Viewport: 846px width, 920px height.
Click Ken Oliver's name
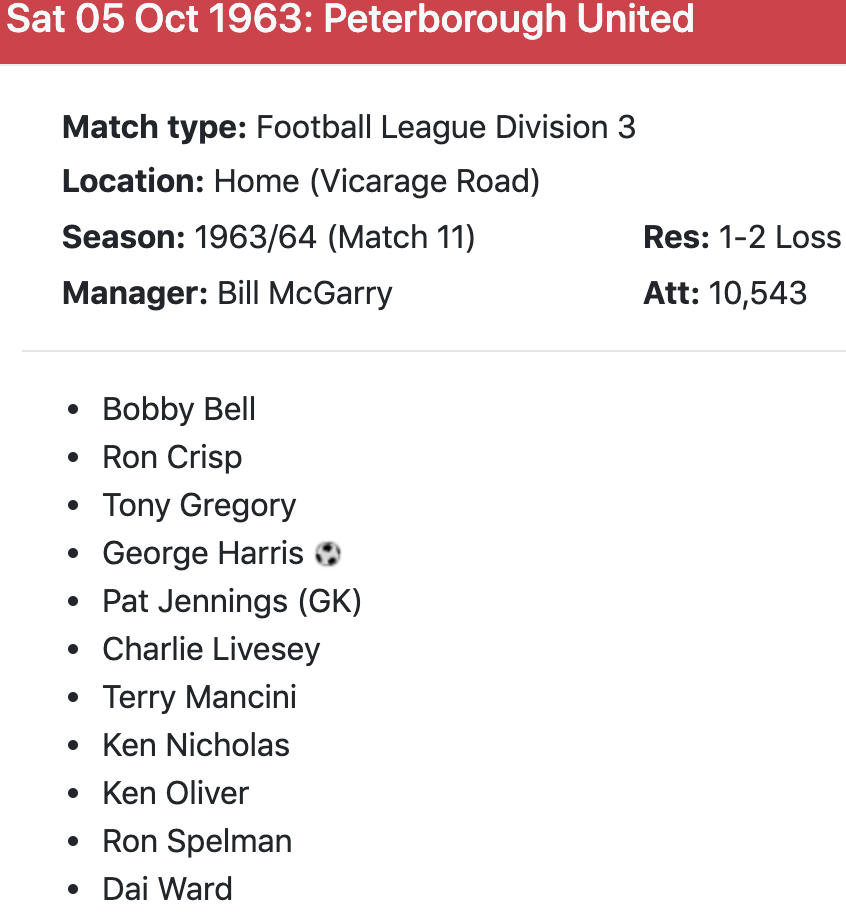coord(175,793)
